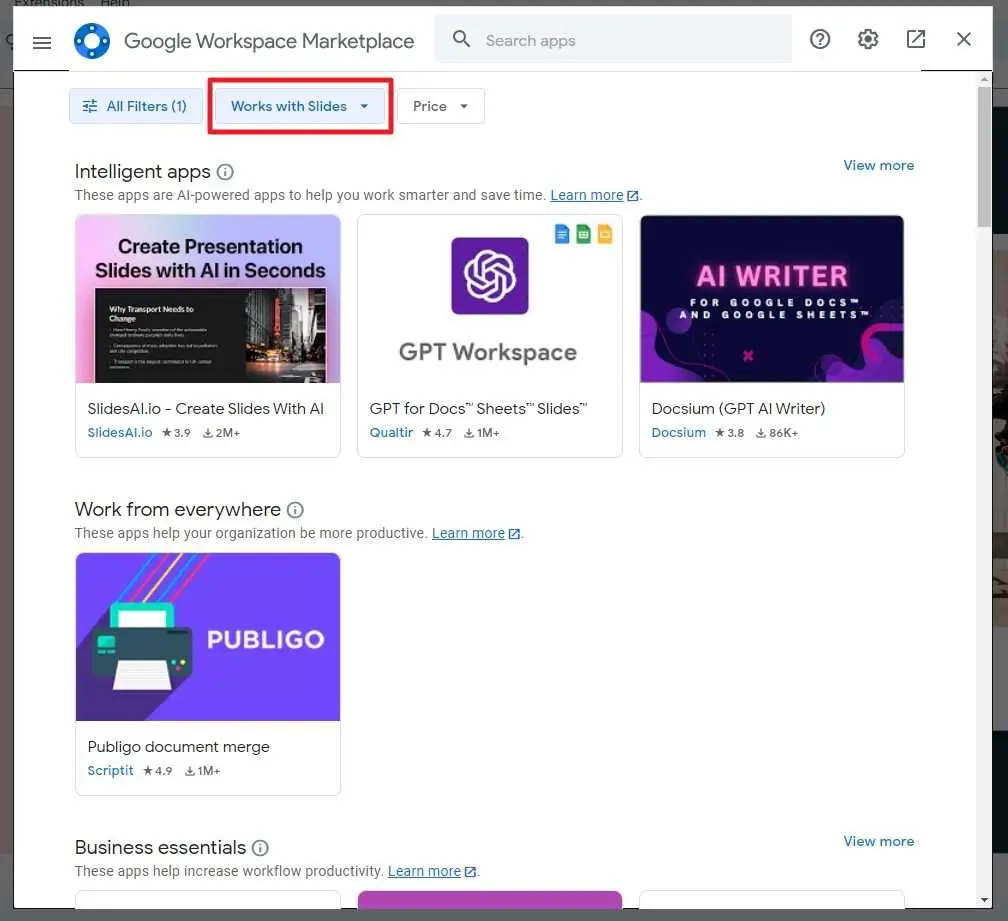Click the Docsium developer link
Viewport: 1008px width, 921px height.
[678, 433]
